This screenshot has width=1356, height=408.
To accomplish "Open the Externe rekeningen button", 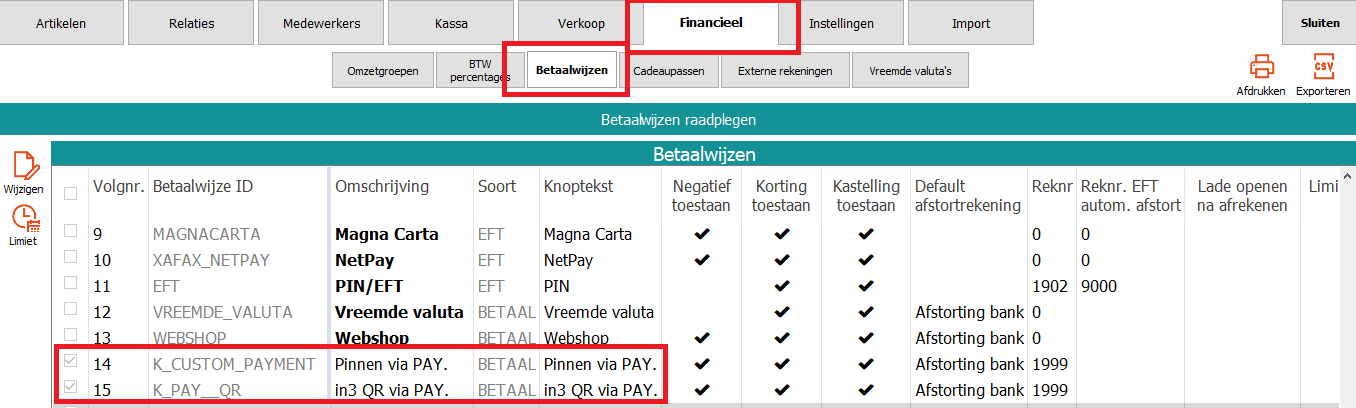I will click(785, 71).
